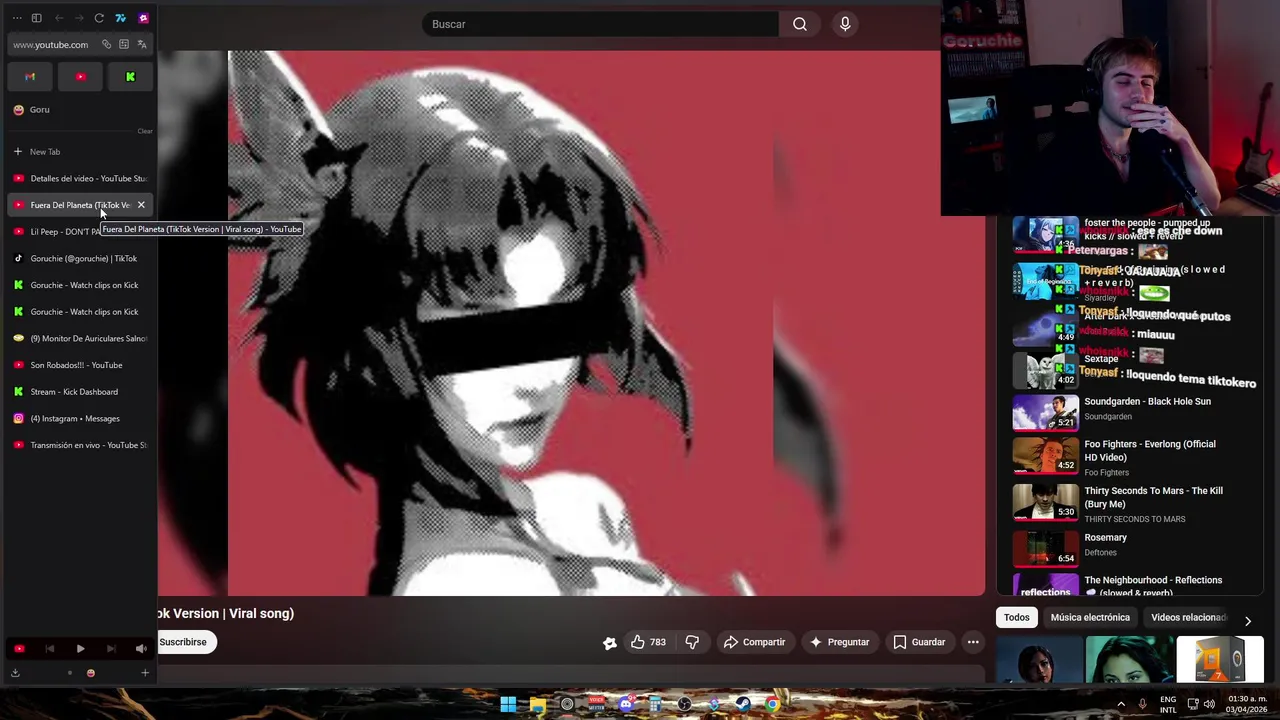This screenshot has height=720, width=1280.
Task: Select the Todos filter chip
Action: [1016, 618]
